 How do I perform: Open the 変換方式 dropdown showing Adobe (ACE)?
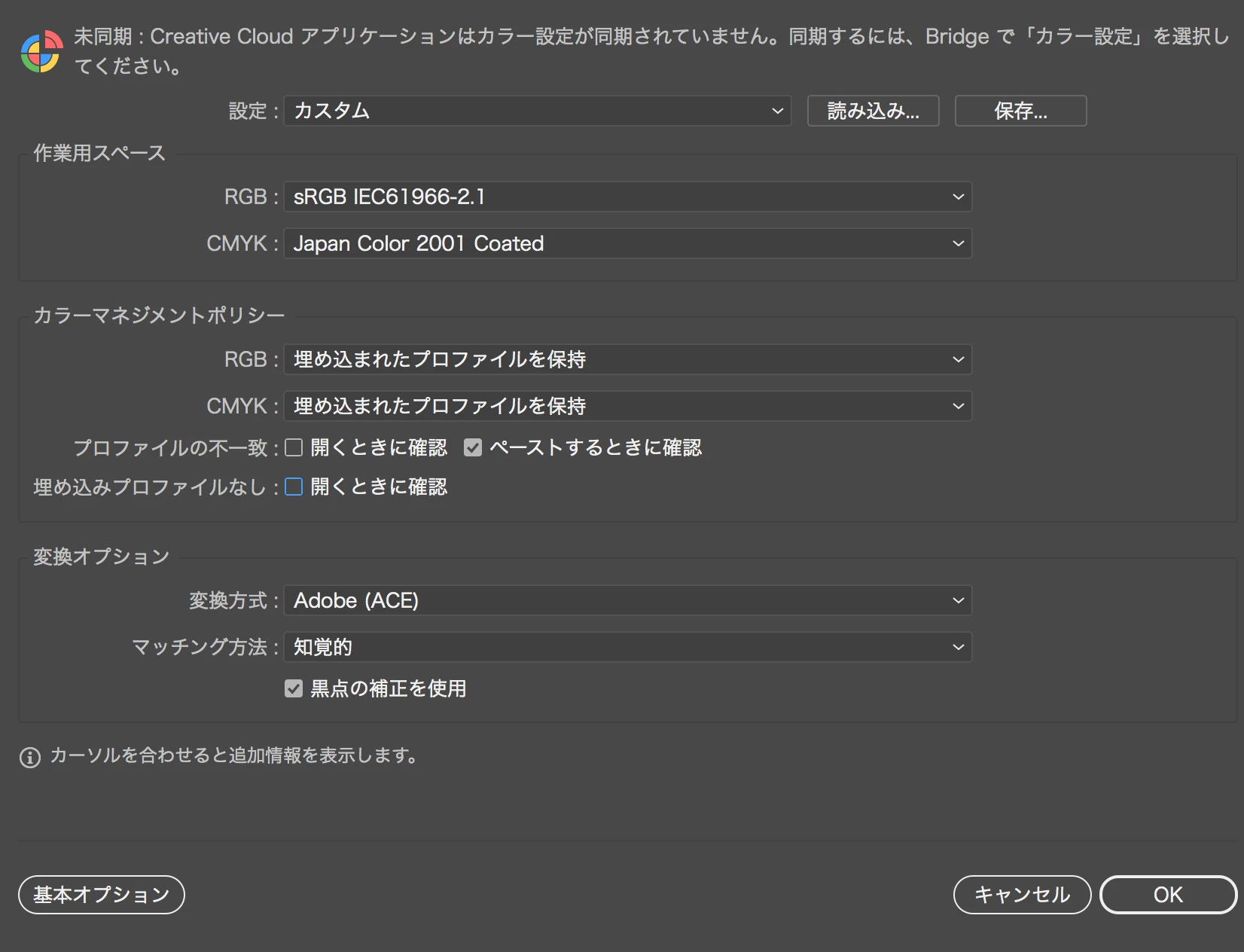pyautogui.click(x=627, y=600)
